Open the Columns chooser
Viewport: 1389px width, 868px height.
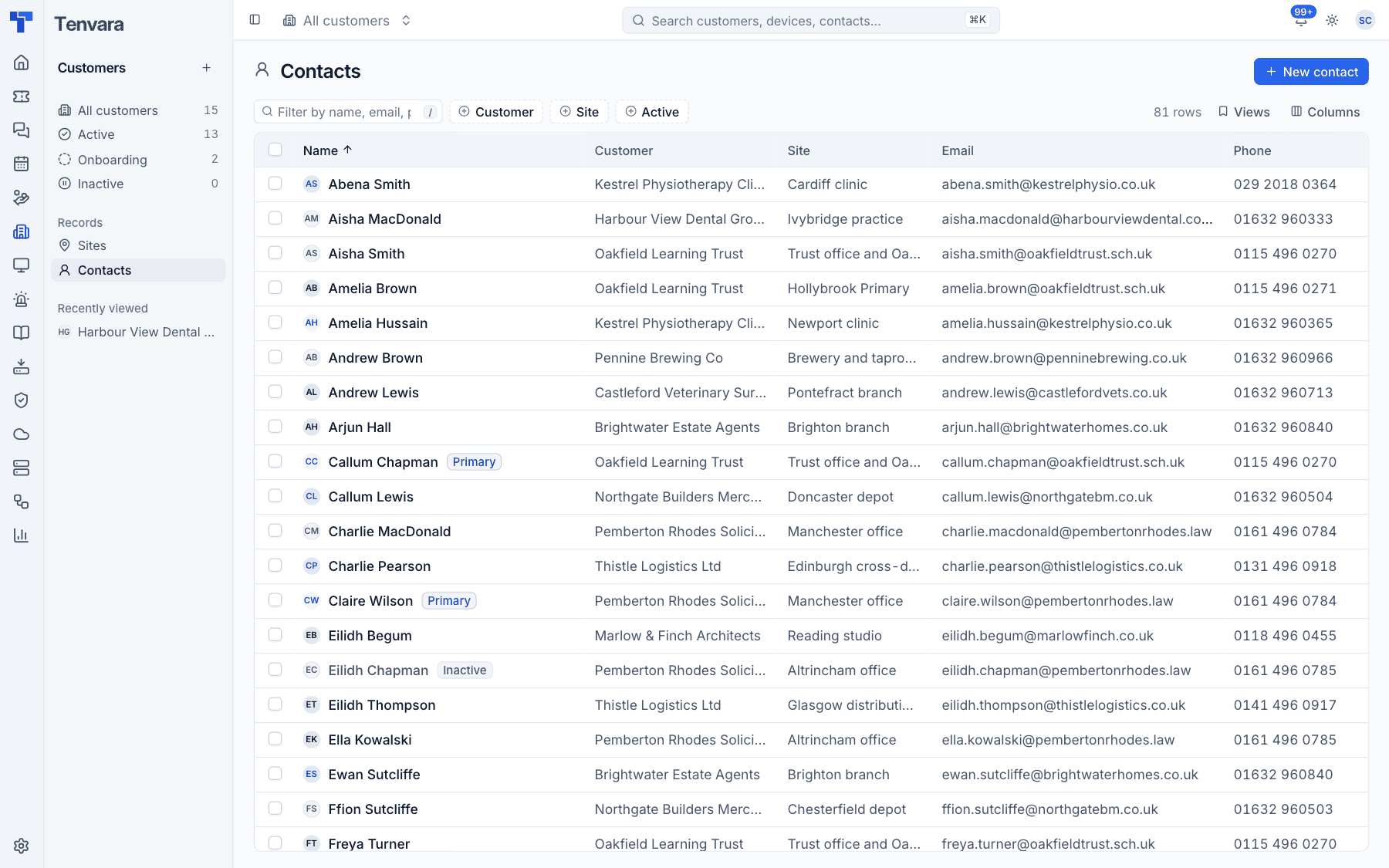(x=1326, y=112)
